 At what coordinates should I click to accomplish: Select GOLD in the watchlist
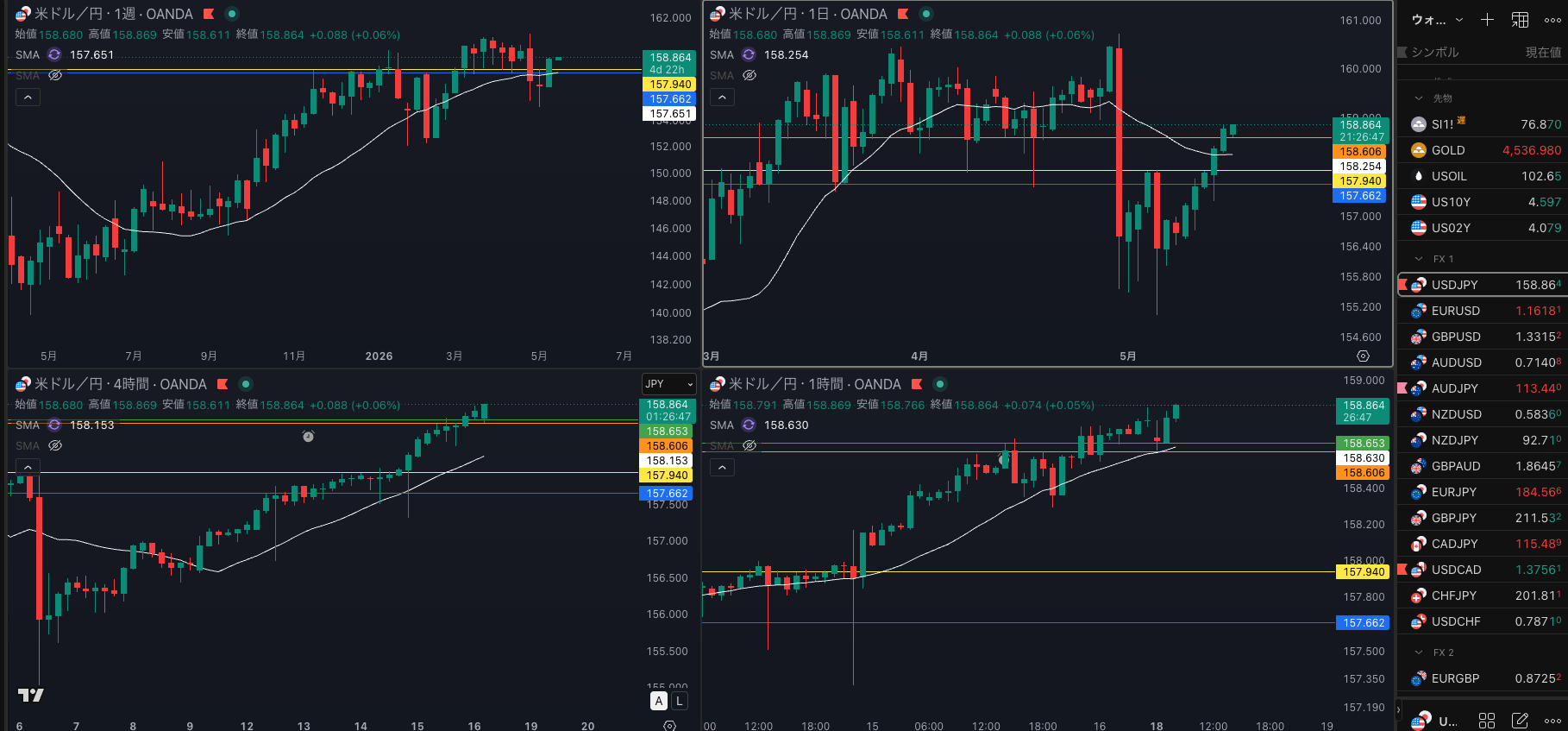click(1483, 150)
